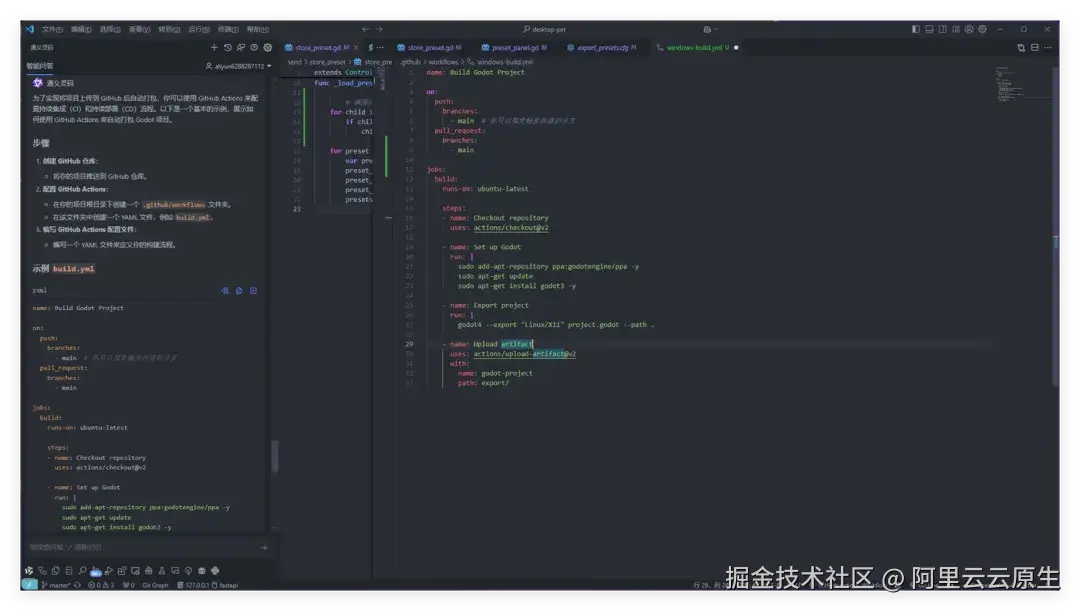Viewport: 1080px width, 611px height.
Task: Close the first store_preset.gd tab
Action: 356,48
